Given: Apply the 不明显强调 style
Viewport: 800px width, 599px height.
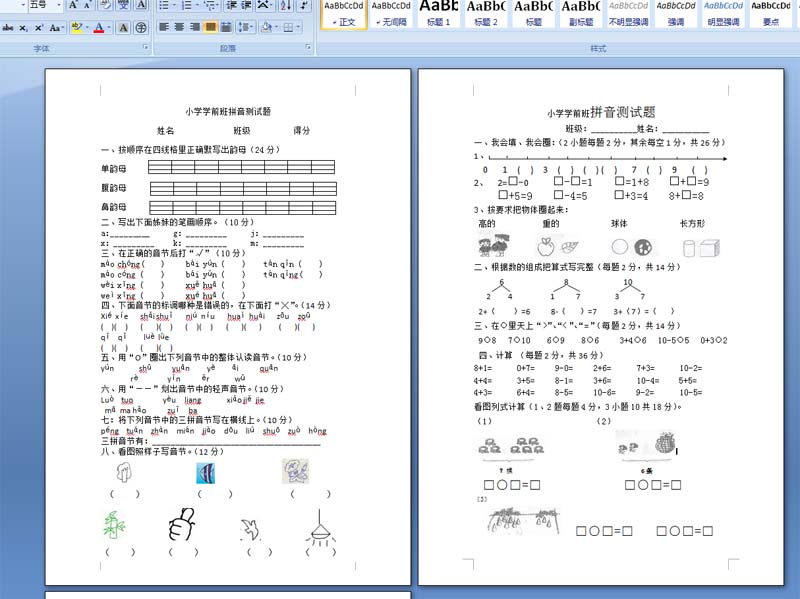Looking at the screenshot, I should pos(629,14).
